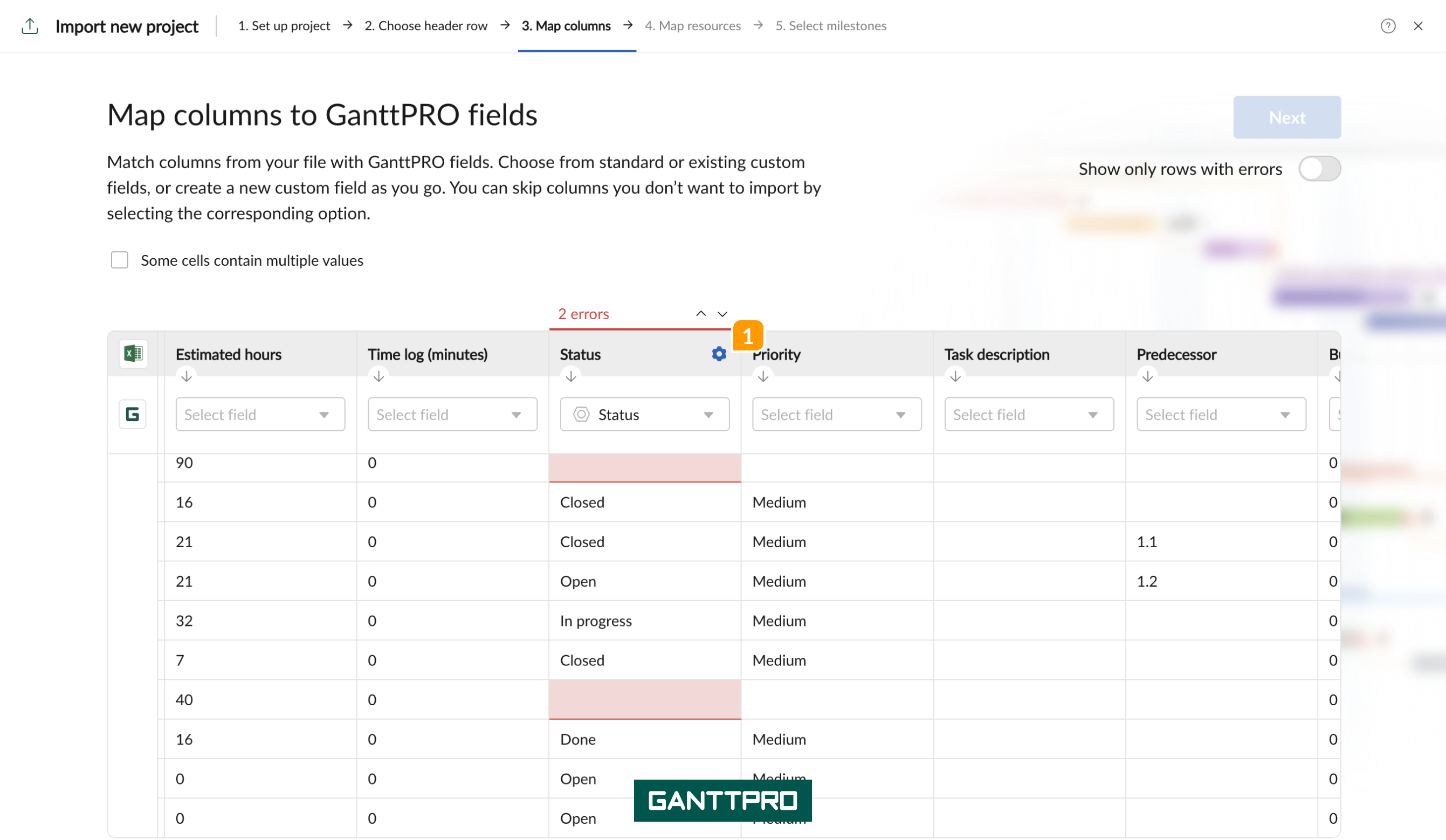
Task: Click the 'Done' status cell
Action: pyautogui.click(x=645, y=739)
